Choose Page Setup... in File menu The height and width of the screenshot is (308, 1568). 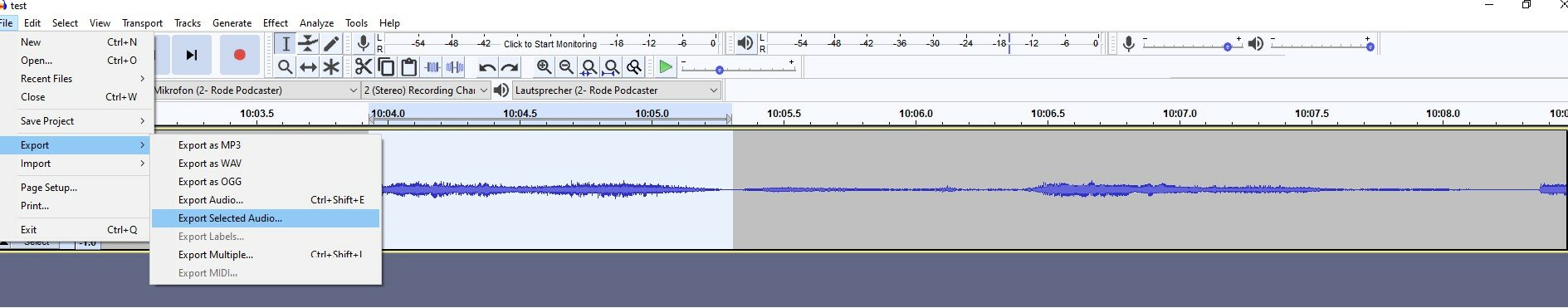77,188
